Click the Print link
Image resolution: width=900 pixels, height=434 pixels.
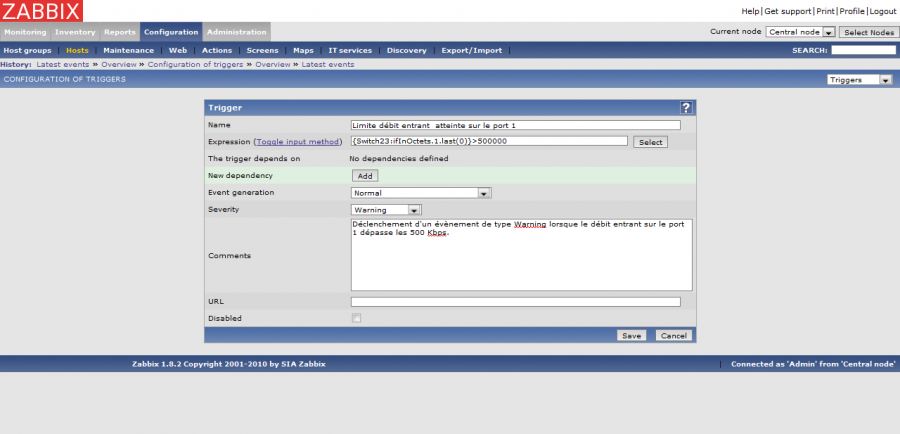(x=826, y=11)
